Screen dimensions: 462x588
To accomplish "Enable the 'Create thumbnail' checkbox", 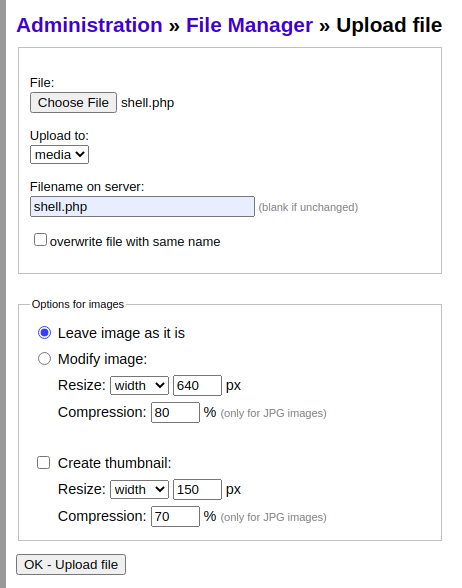I will click(44, 463).
